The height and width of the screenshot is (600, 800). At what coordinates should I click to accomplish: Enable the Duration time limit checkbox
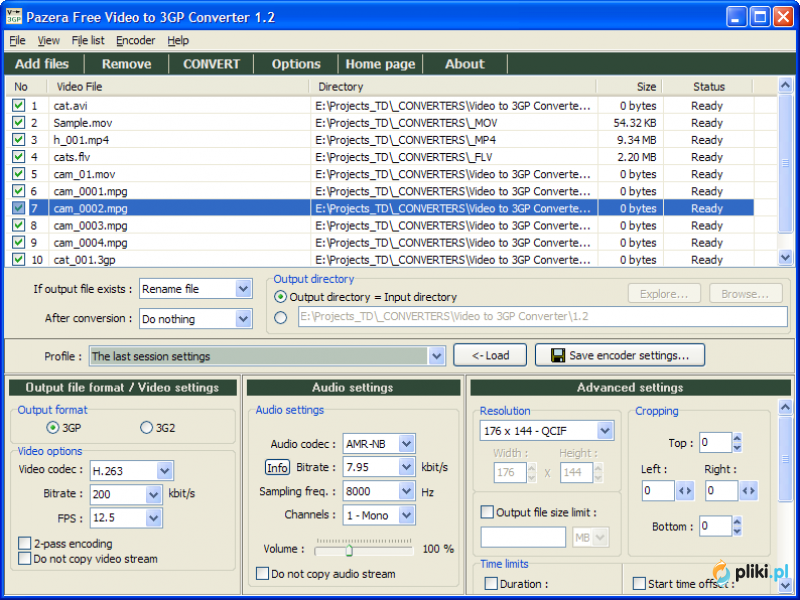pyautogui.click(x=491, y=583)
